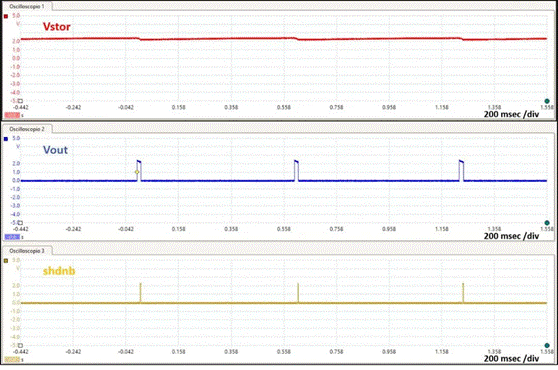Click the green circle handle in Vout plot
This screenshot has height=370, width=558.
coord(547,223)
